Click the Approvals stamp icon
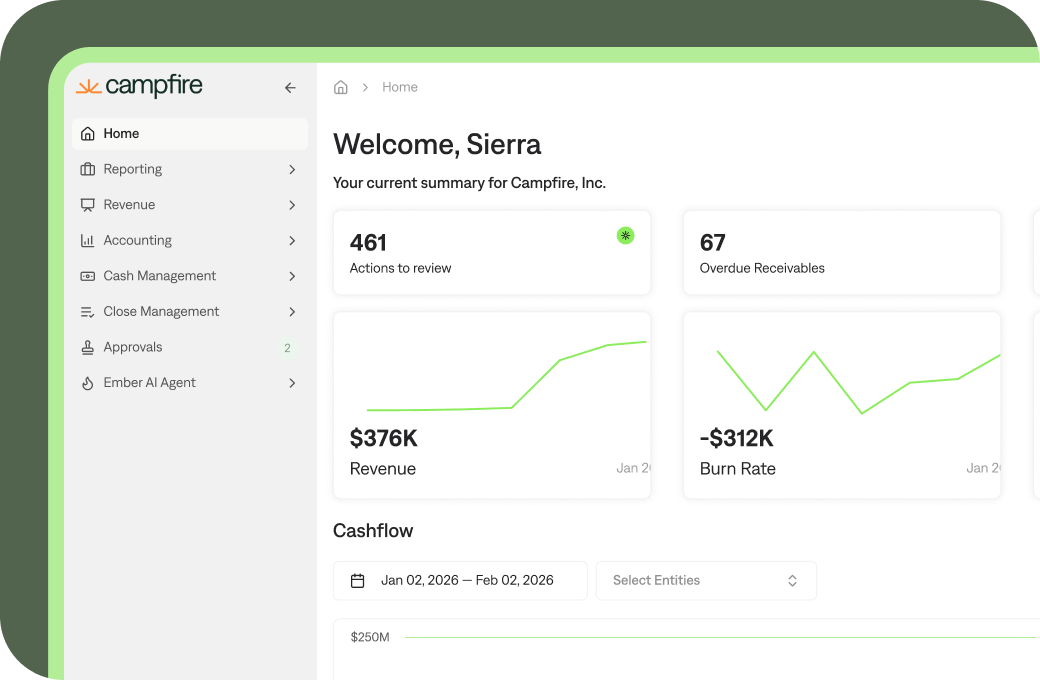This screenshot has width=1040, height=680. (x=88, y=348)
